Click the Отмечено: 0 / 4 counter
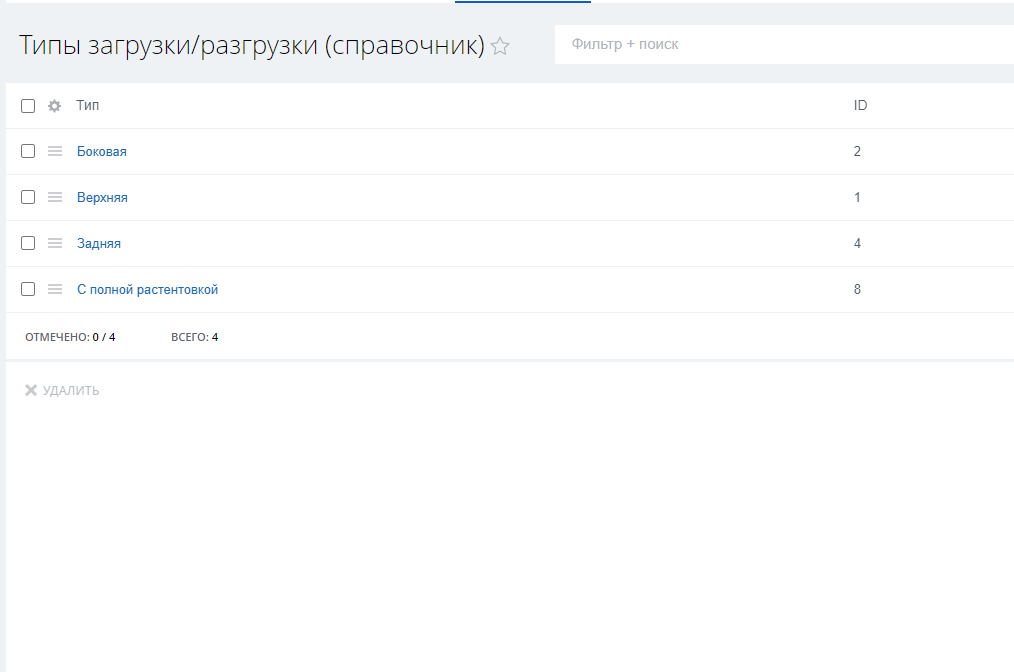This screenshot has height=672, width=1014. 70,337
